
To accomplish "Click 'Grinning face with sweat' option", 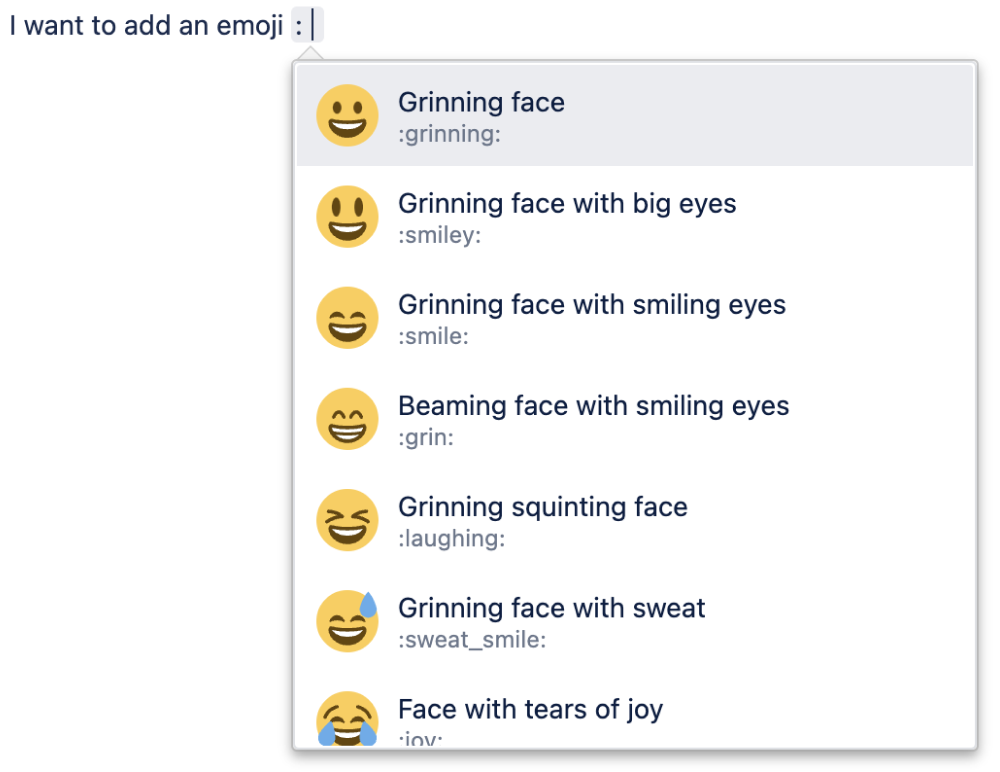I will [x=551, y=608].
